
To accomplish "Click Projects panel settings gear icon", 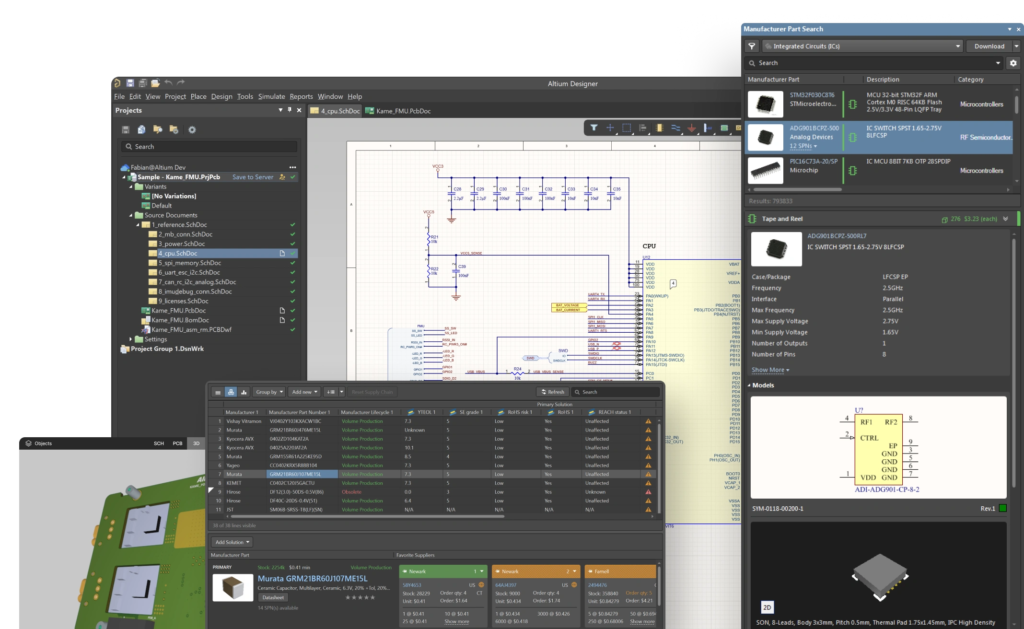I will coord(192,129).
